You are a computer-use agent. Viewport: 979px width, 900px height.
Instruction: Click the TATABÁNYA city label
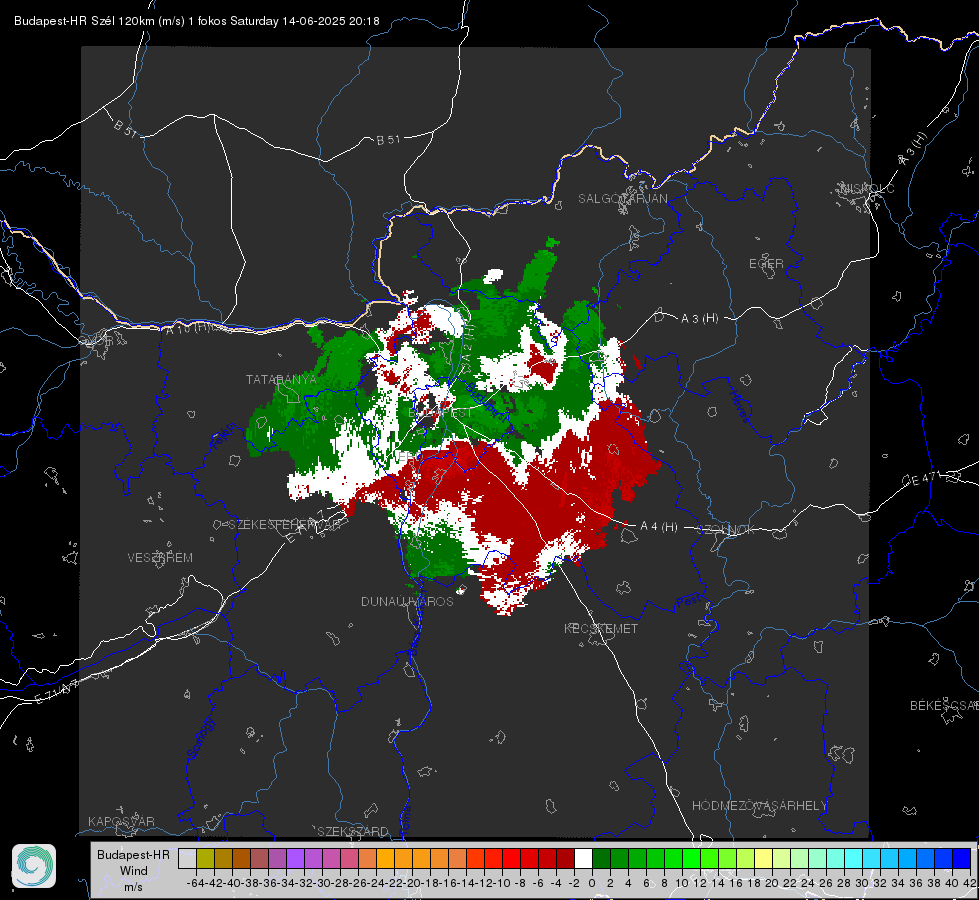tap(281, 379)
